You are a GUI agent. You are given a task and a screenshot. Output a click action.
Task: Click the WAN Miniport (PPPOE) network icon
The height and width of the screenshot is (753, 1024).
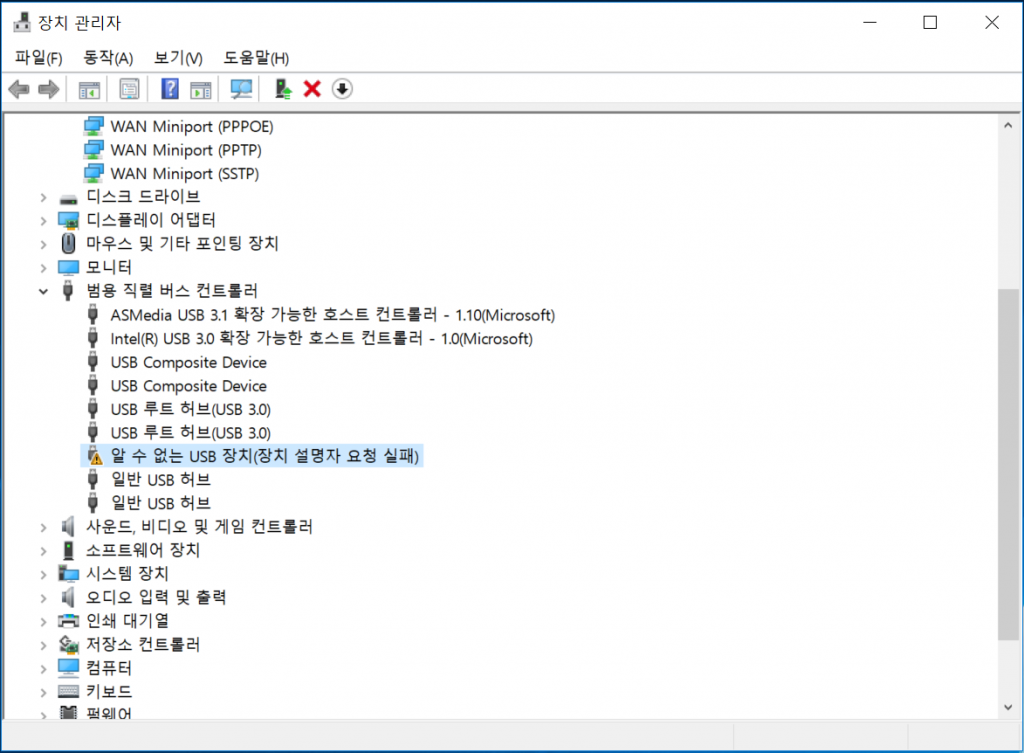tap(93, 126)
